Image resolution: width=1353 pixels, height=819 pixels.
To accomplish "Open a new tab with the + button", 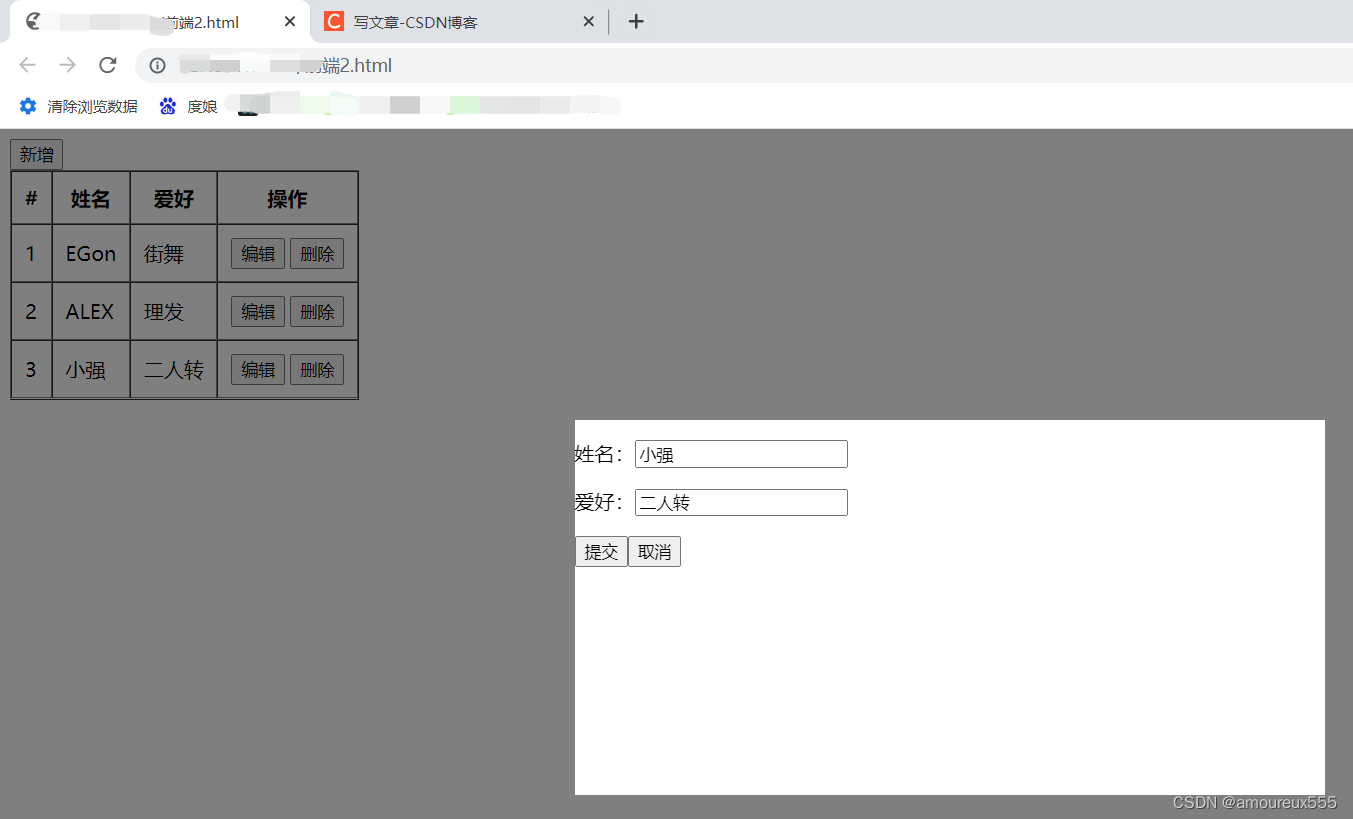I will 636,21.
